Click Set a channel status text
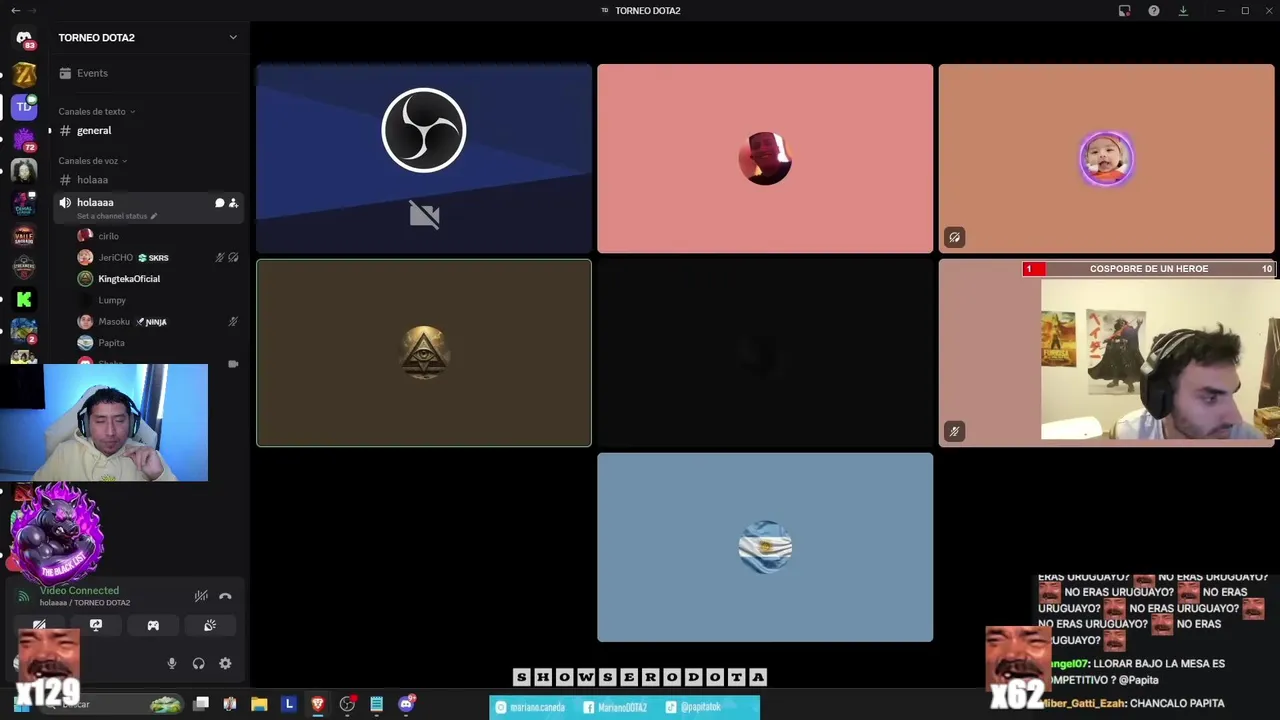Viewport: 1280px width, 720px height. click(112, 216)
